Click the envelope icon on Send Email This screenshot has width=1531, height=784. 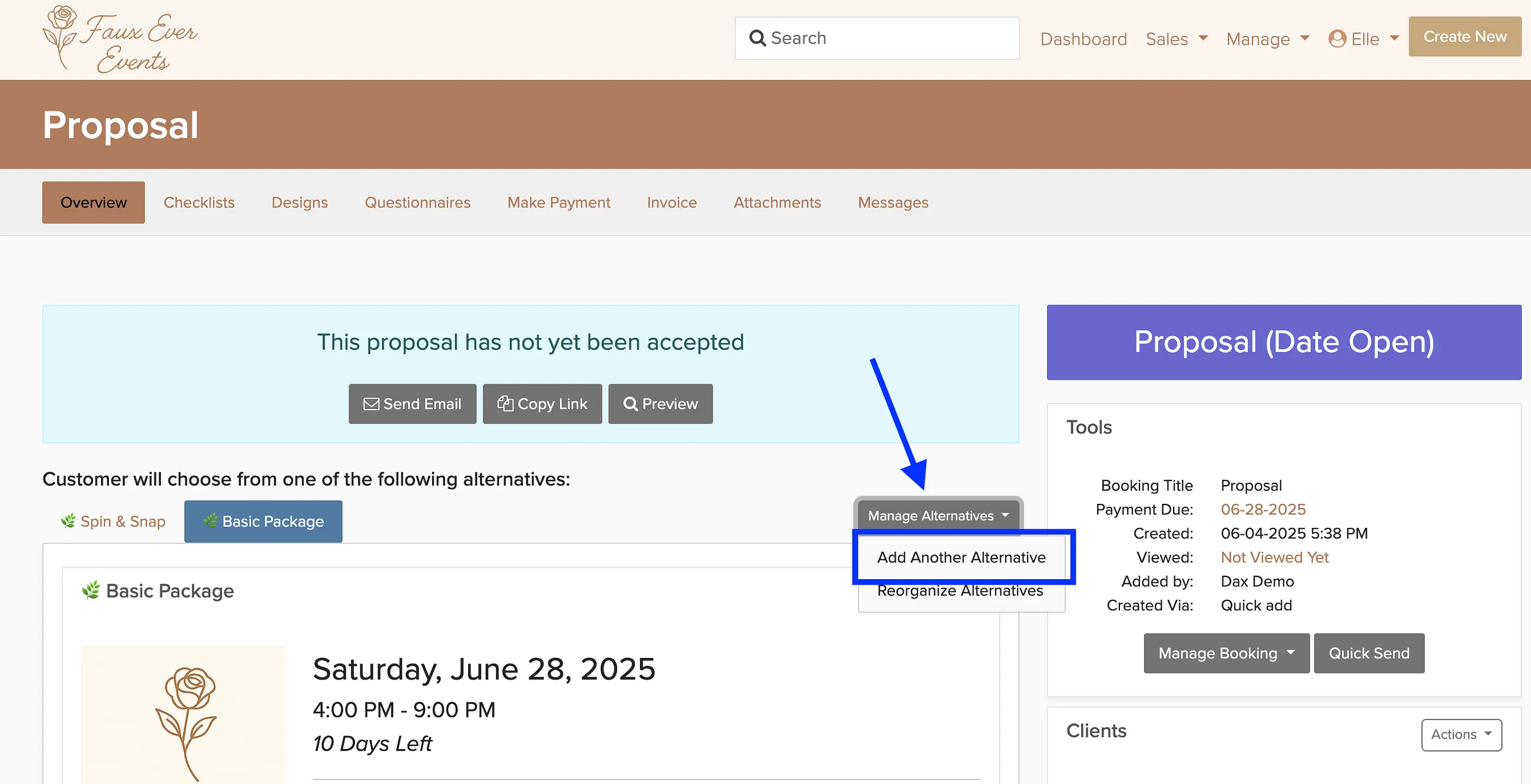click(372, 404)
